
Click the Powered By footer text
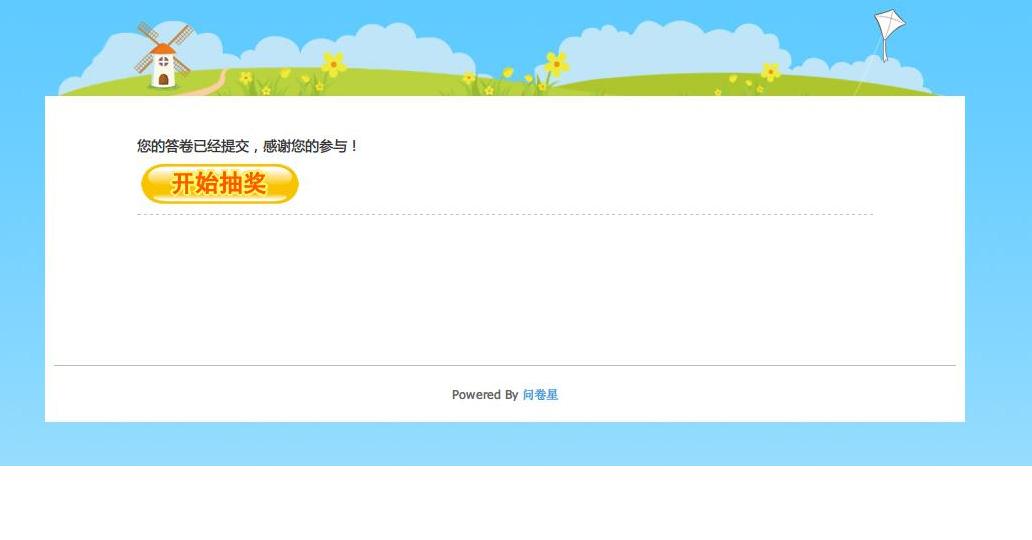pyautogui.click(x=485, y=394)
